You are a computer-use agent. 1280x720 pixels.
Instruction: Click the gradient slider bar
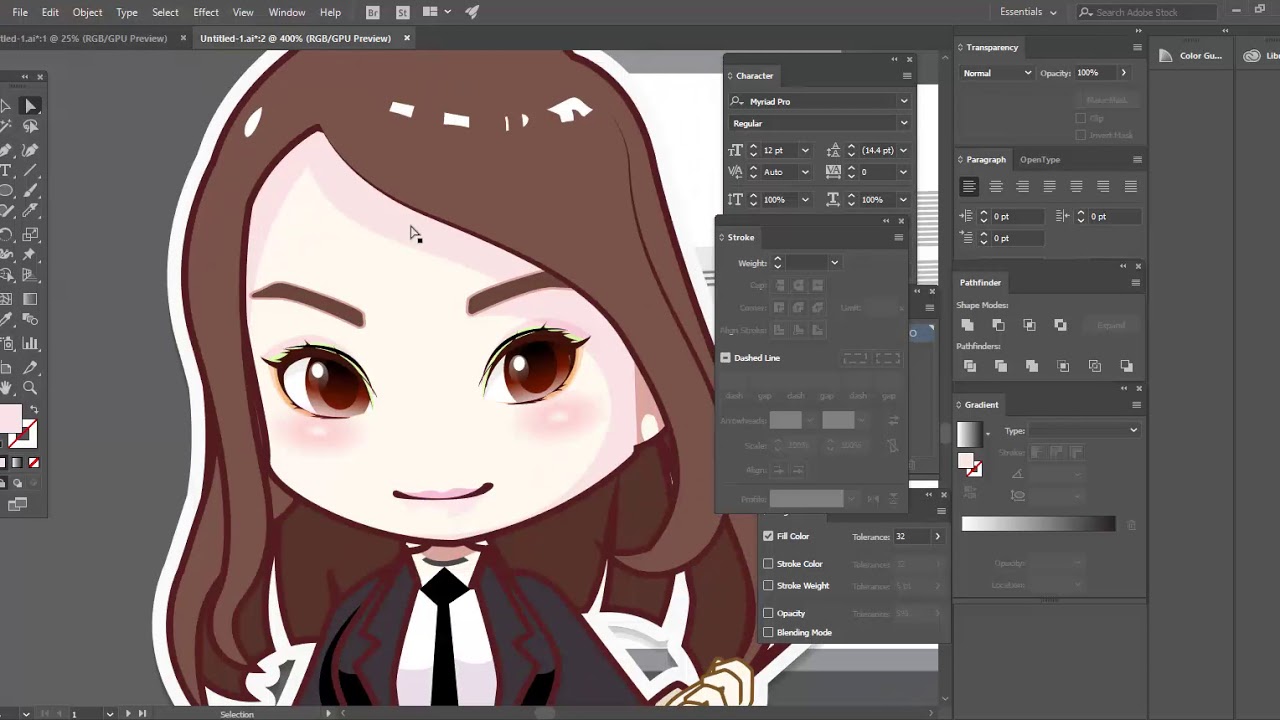1038,524
